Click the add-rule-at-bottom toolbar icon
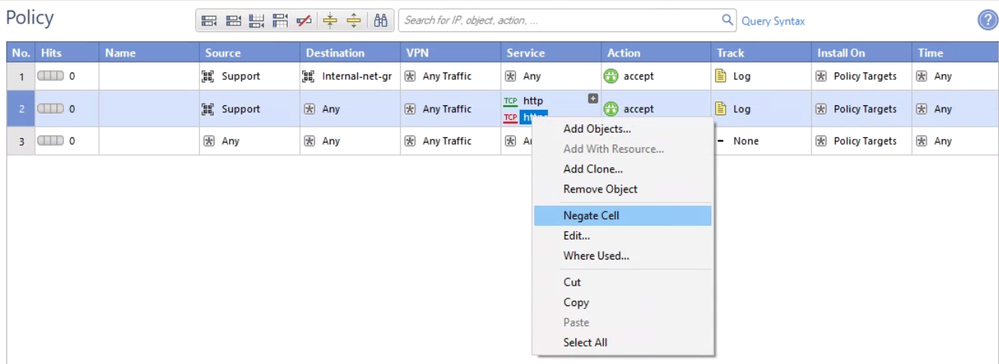 [256, 20]
